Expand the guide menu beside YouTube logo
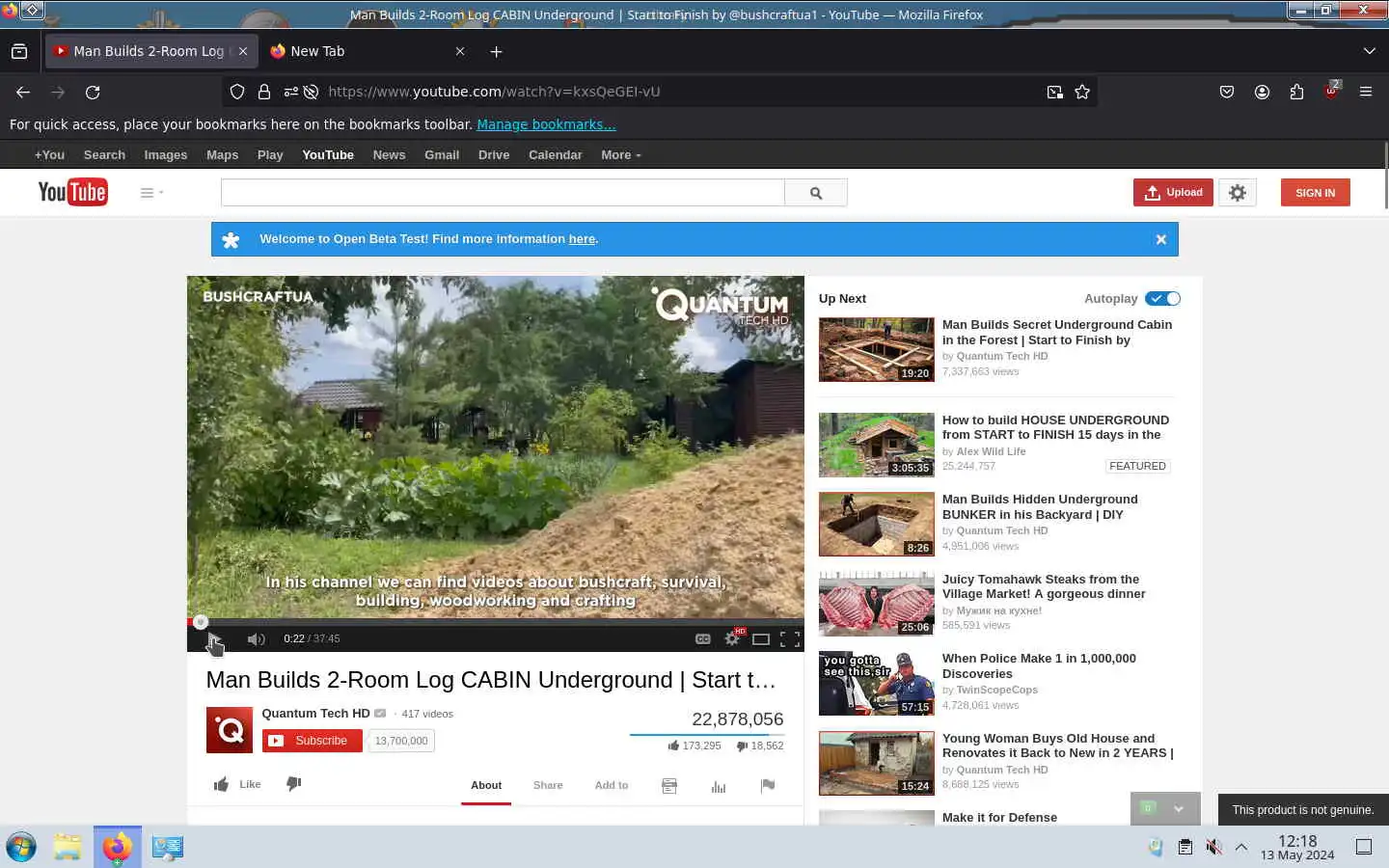This screenshot has height=868, width=1389. tap(151, 193)
